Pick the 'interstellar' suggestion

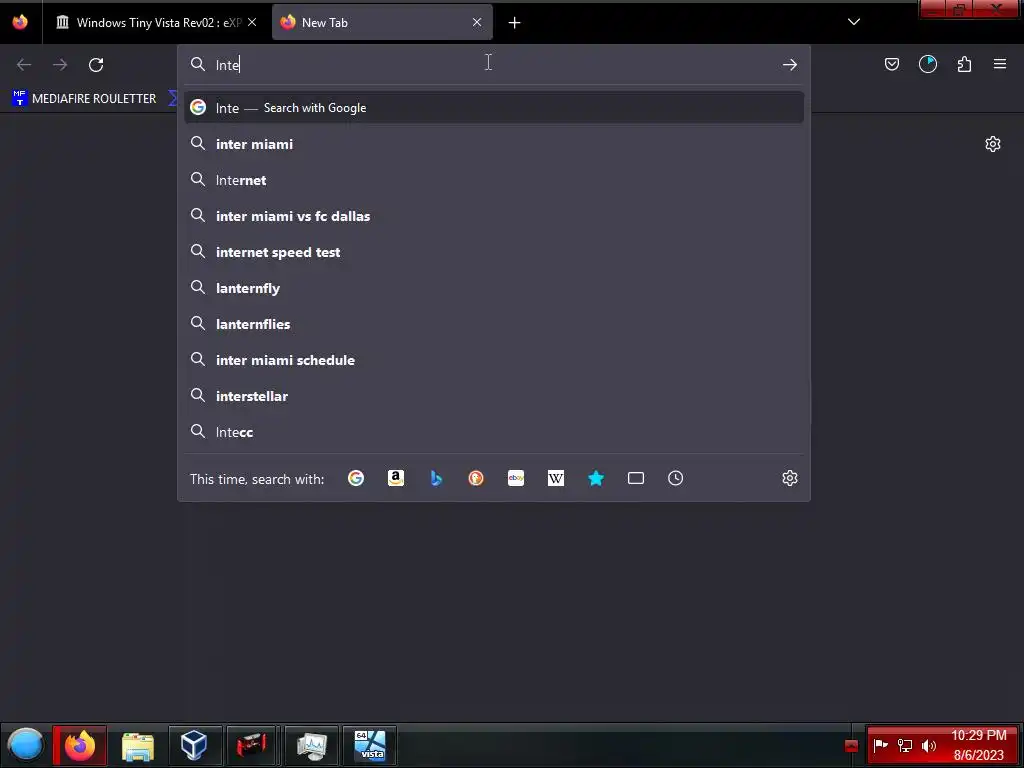pyautogui.click(x=494, y=396)
